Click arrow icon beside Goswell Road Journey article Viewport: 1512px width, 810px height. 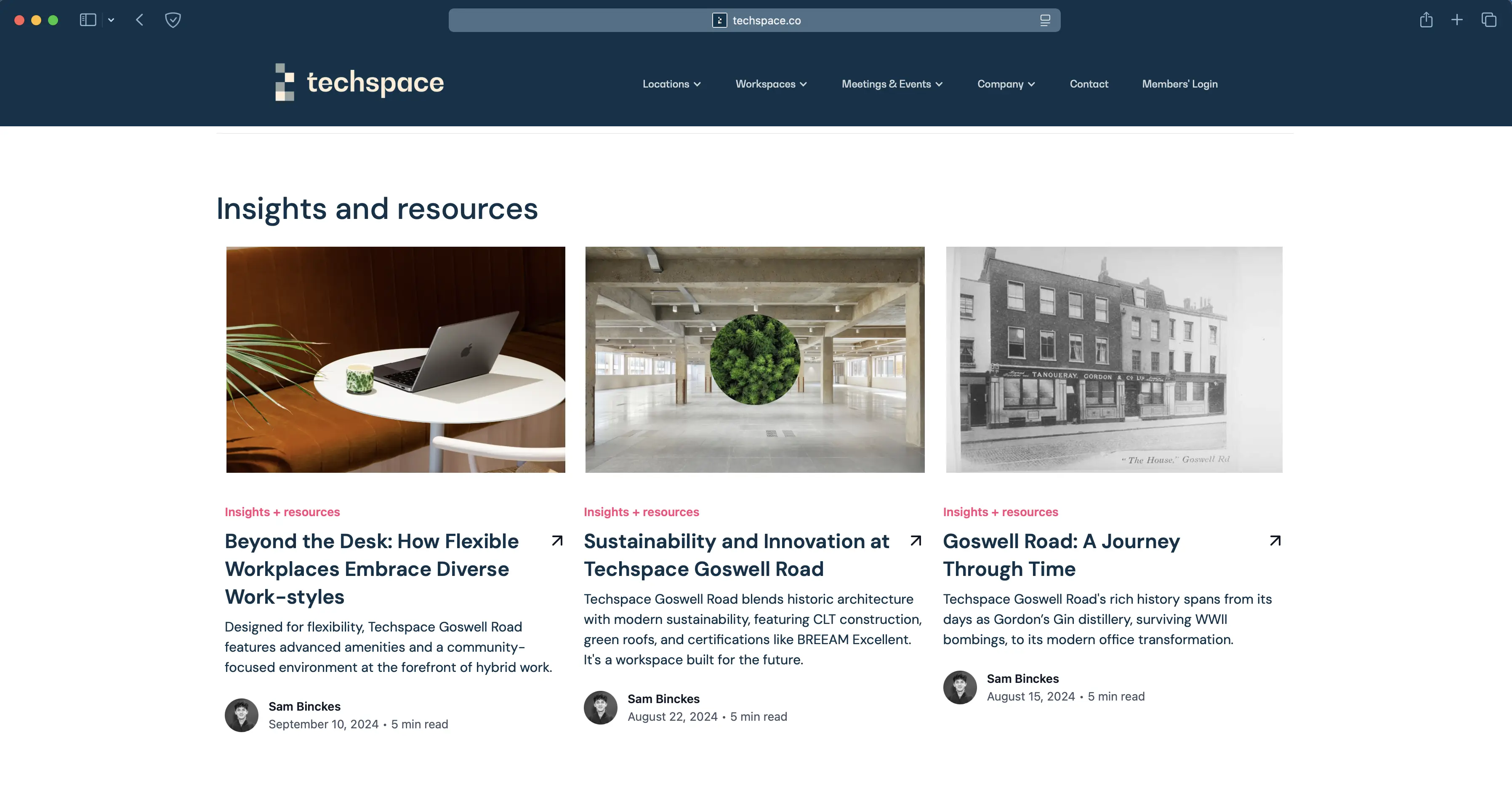click(1275, 541)
